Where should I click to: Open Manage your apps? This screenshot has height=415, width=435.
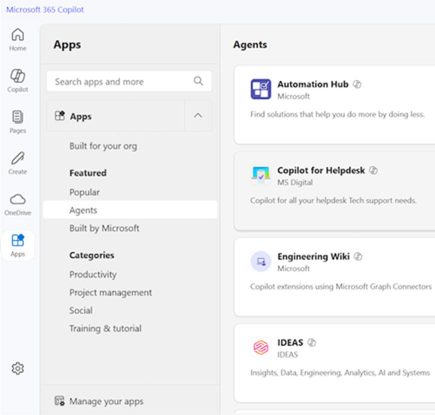(106, 401)
